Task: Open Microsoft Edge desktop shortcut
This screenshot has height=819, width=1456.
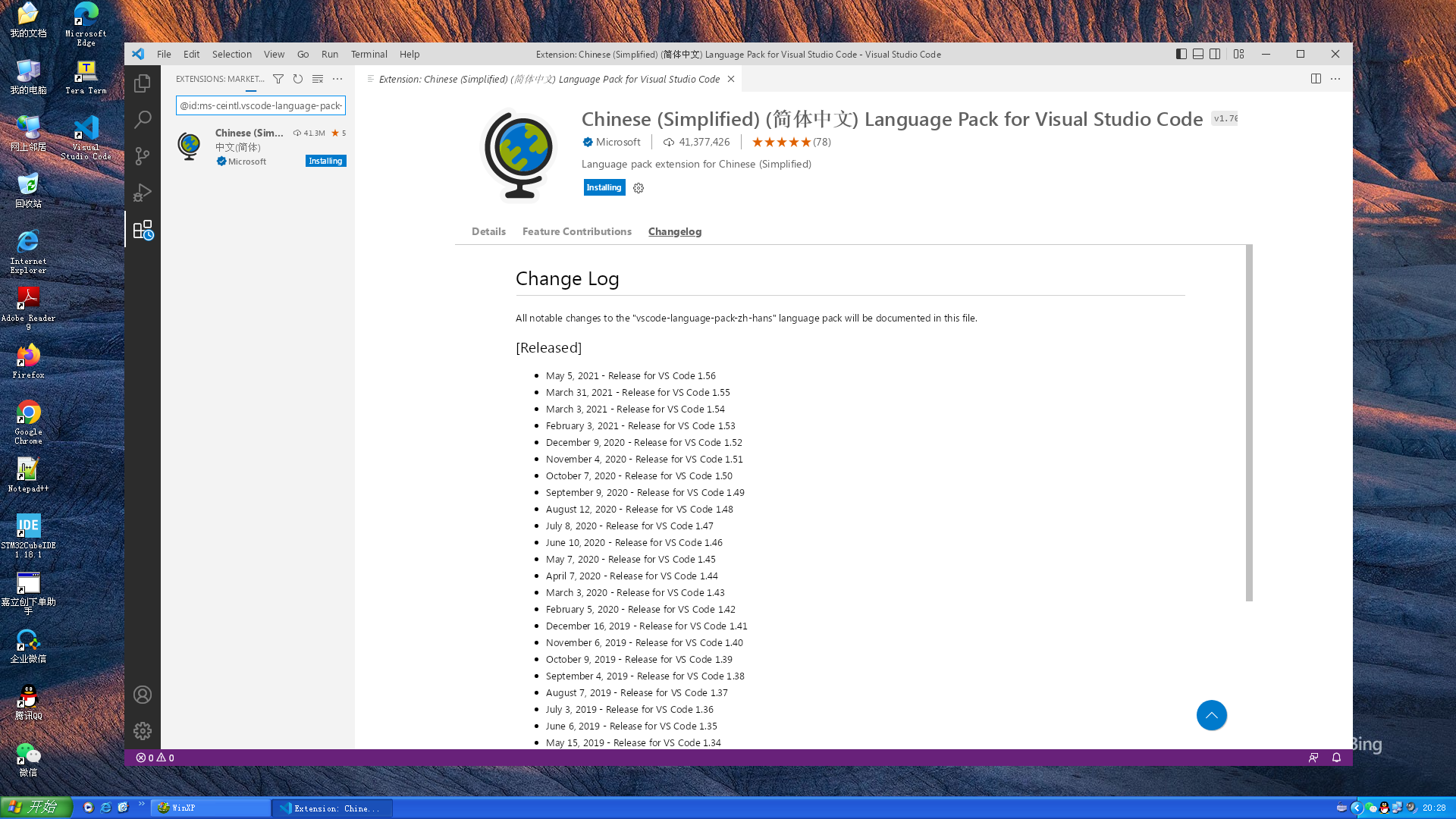Action: coord(86,24)
